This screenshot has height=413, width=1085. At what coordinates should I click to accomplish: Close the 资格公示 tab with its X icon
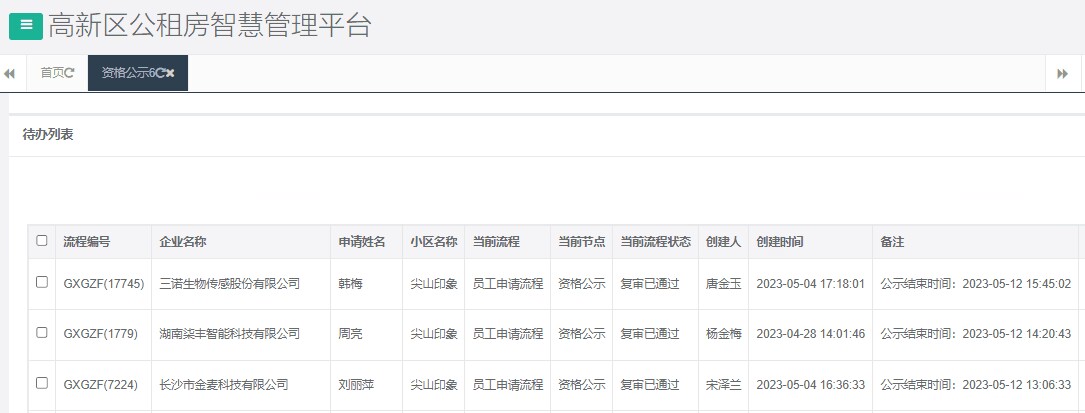[x=170, y=73]
